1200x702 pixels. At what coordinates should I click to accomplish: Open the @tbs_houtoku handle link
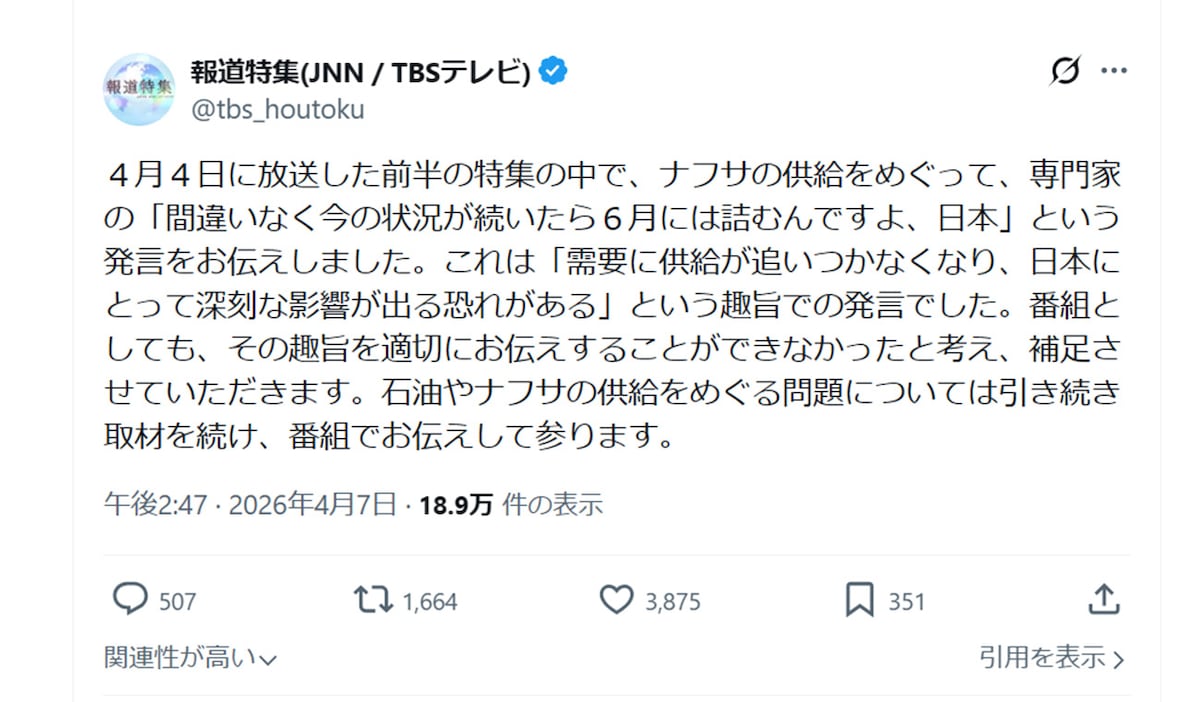pyautogui.click(x=277, y=109)
